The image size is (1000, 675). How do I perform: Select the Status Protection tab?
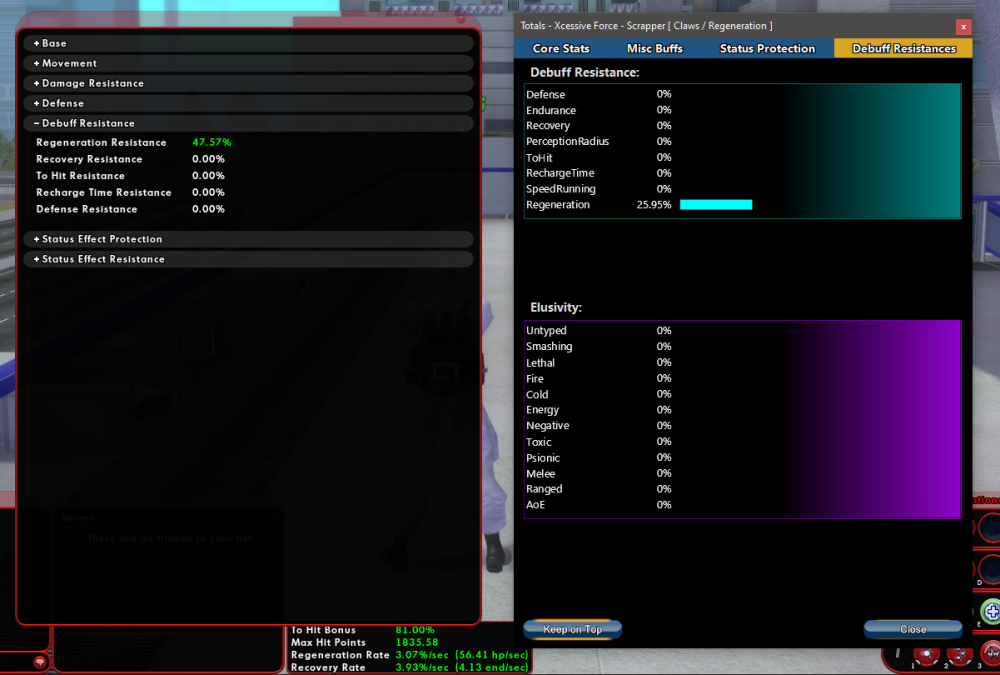pyautogui.click(x=767, y=48)
